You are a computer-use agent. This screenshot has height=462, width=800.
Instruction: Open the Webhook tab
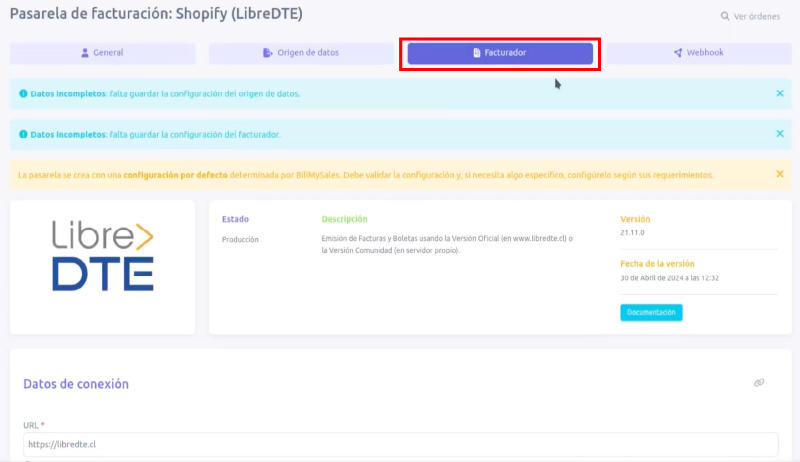coord(699,53)
